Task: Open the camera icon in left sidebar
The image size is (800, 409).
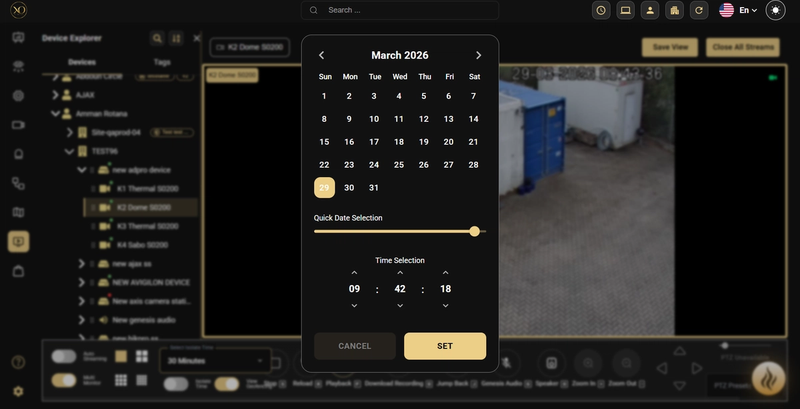Action: (18, 125)
